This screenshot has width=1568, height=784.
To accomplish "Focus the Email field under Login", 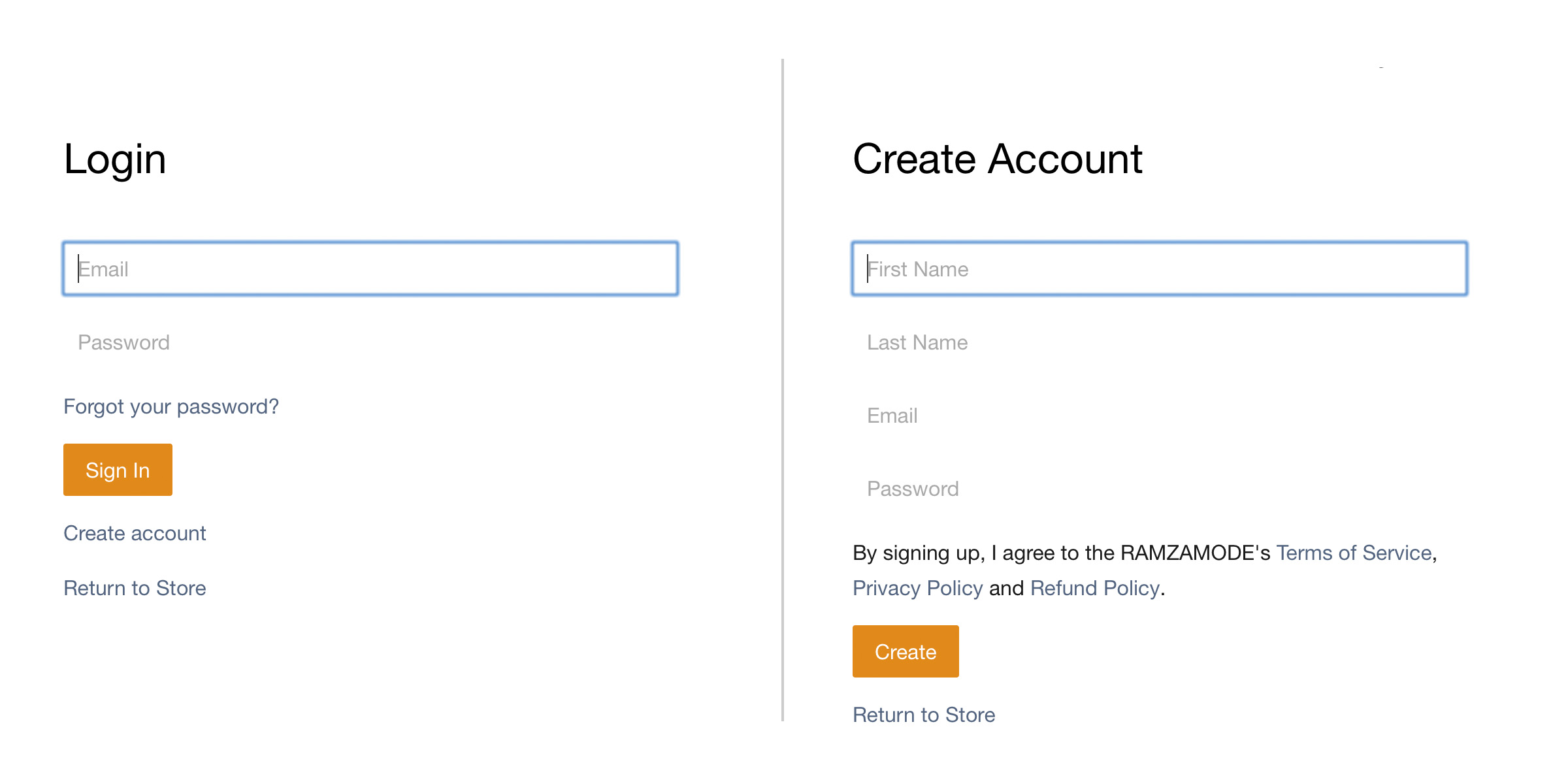I will pyautogui.click(x=370, y=269).
